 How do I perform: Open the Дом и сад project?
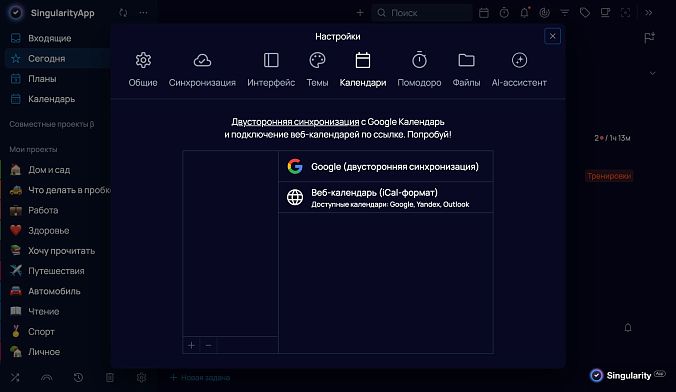tap(56, 169)
